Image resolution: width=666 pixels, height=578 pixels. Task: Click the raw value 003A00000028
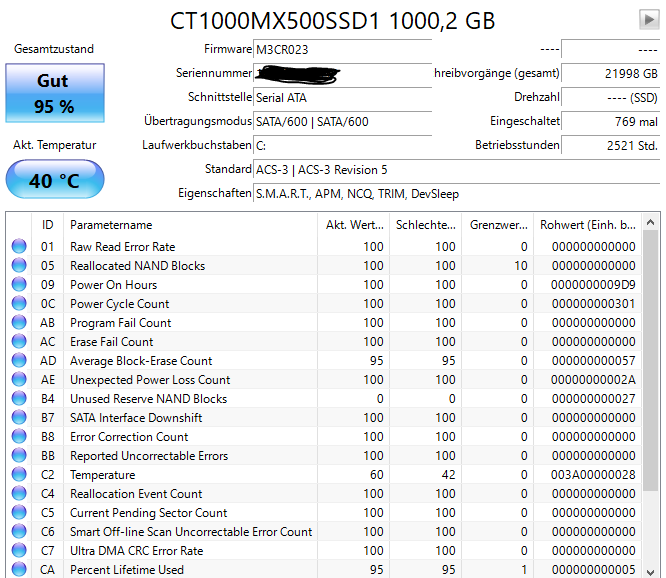coord(593,475)
